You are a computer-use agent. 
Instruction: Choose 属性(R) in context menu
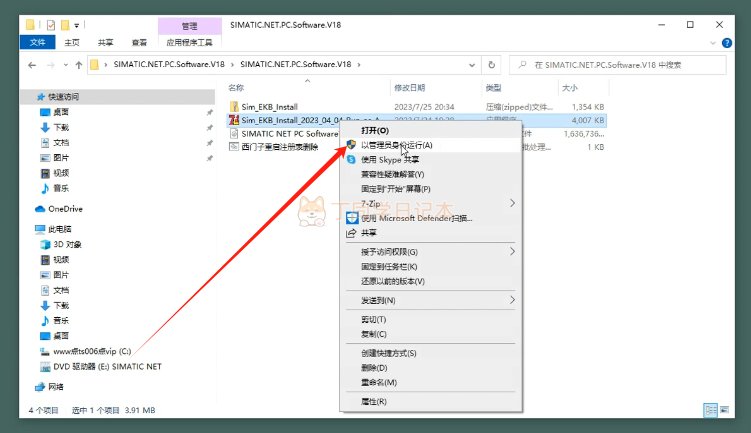point(431,401)
